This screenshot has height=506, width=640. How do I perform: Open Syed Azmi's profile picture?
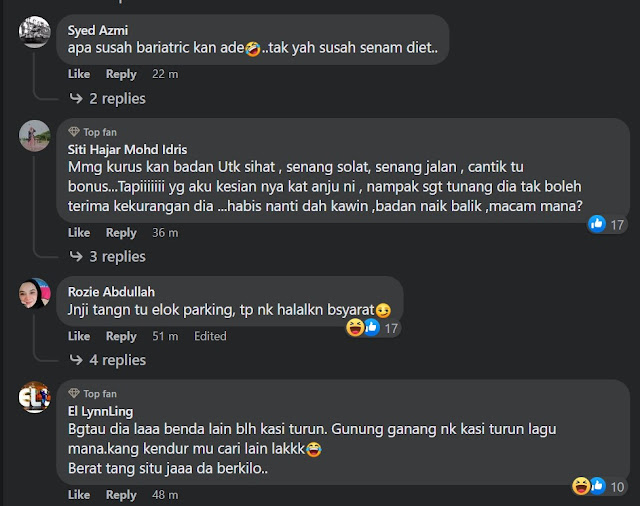(35, 32)
